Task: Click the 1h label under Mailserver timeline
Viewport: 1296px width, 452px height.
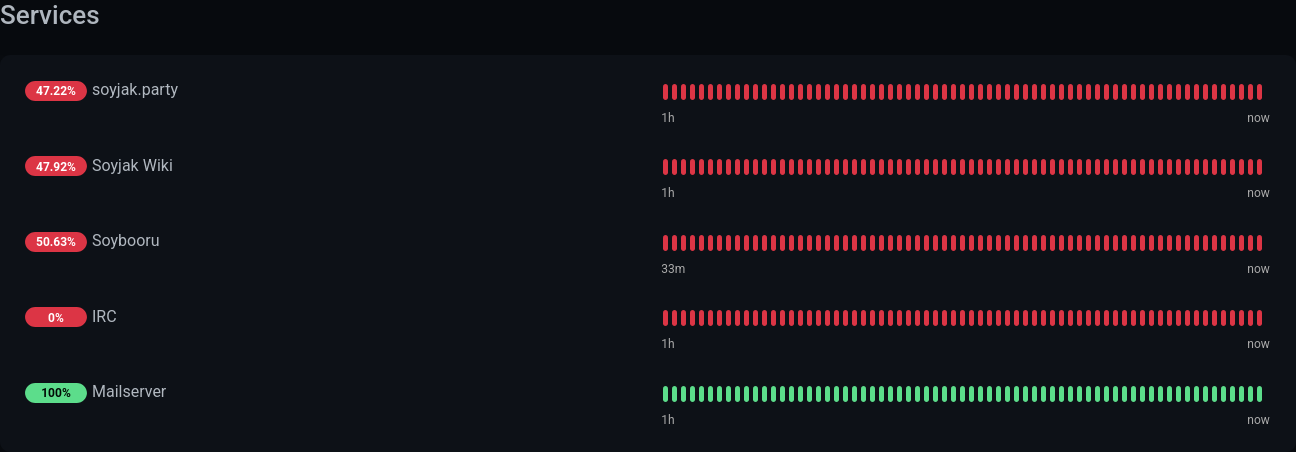Action: 668,420
